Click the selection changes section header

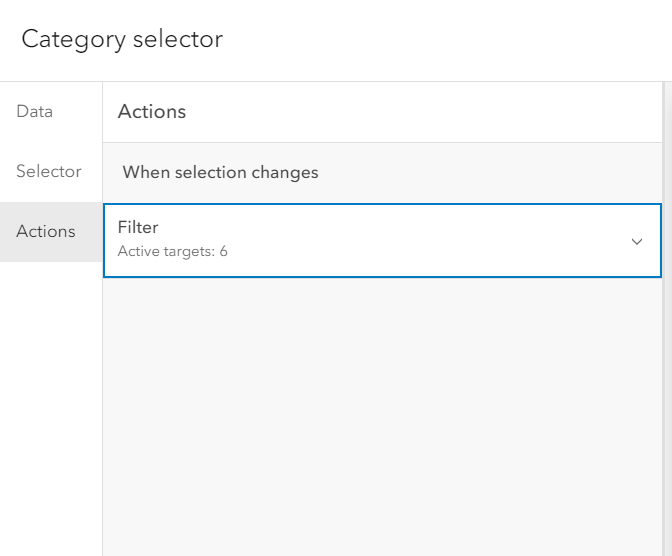pyautogui.click(x=382, y=173)
